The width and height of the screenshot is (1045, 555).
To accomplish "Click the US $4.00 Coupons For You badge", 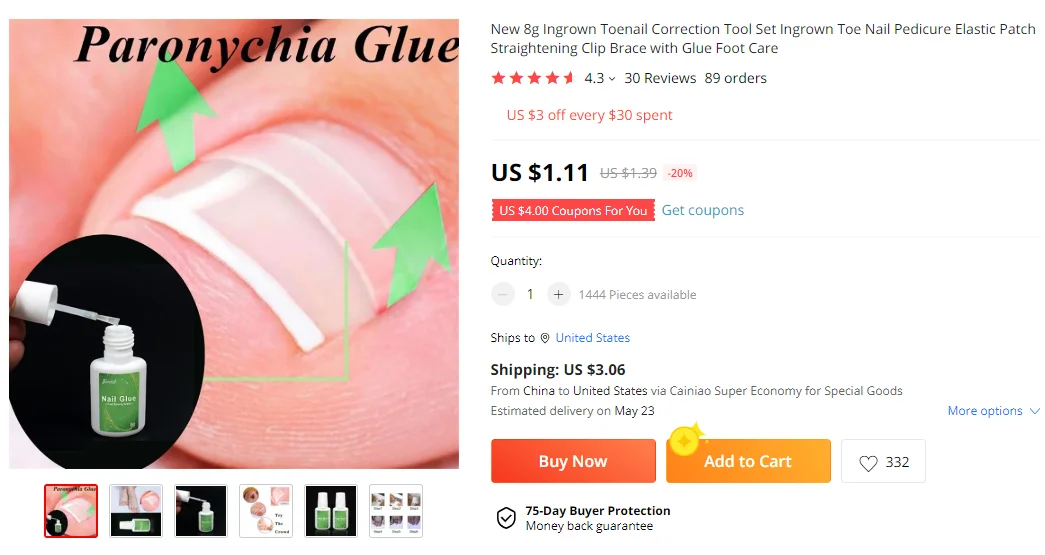I will (x=573, y=211).
